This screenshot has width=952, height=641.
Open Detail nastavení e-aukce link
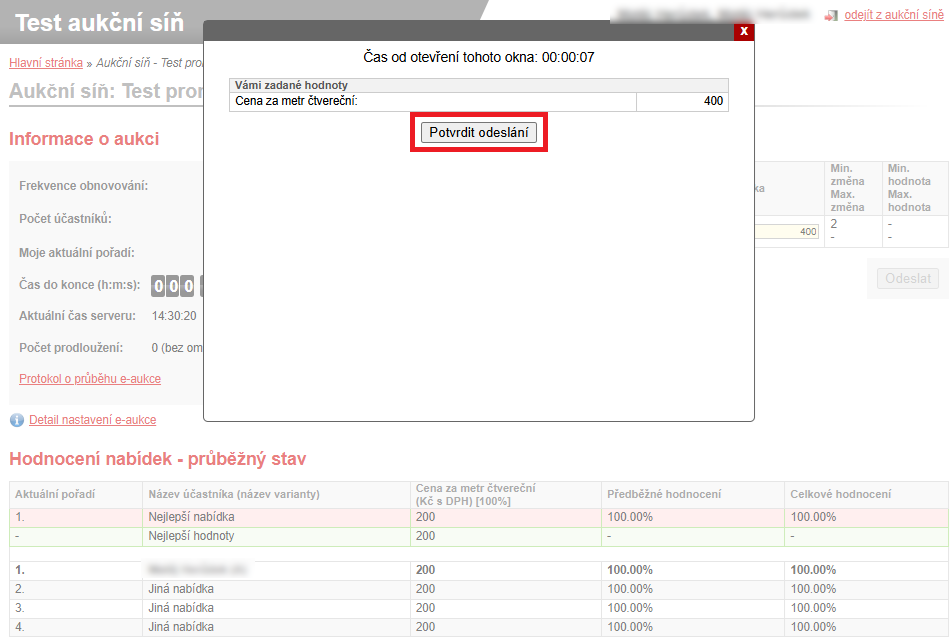[92, 420]
